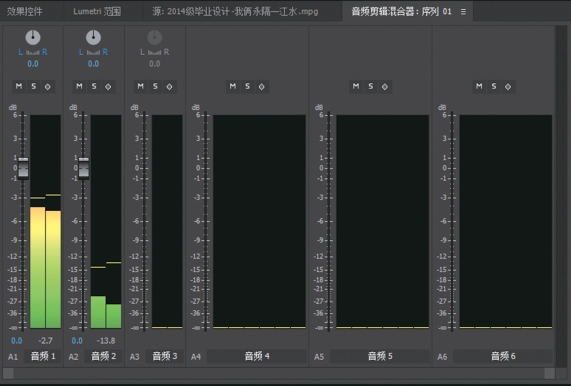Click the volume fader handle of track A2
The image size is (571, 386).
tap(84, 168)
